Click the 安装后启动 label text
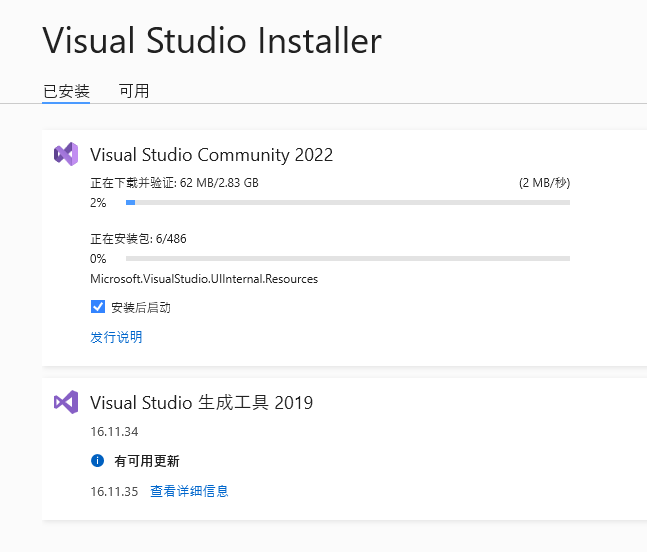647x552 pixels. coord(141,307)
